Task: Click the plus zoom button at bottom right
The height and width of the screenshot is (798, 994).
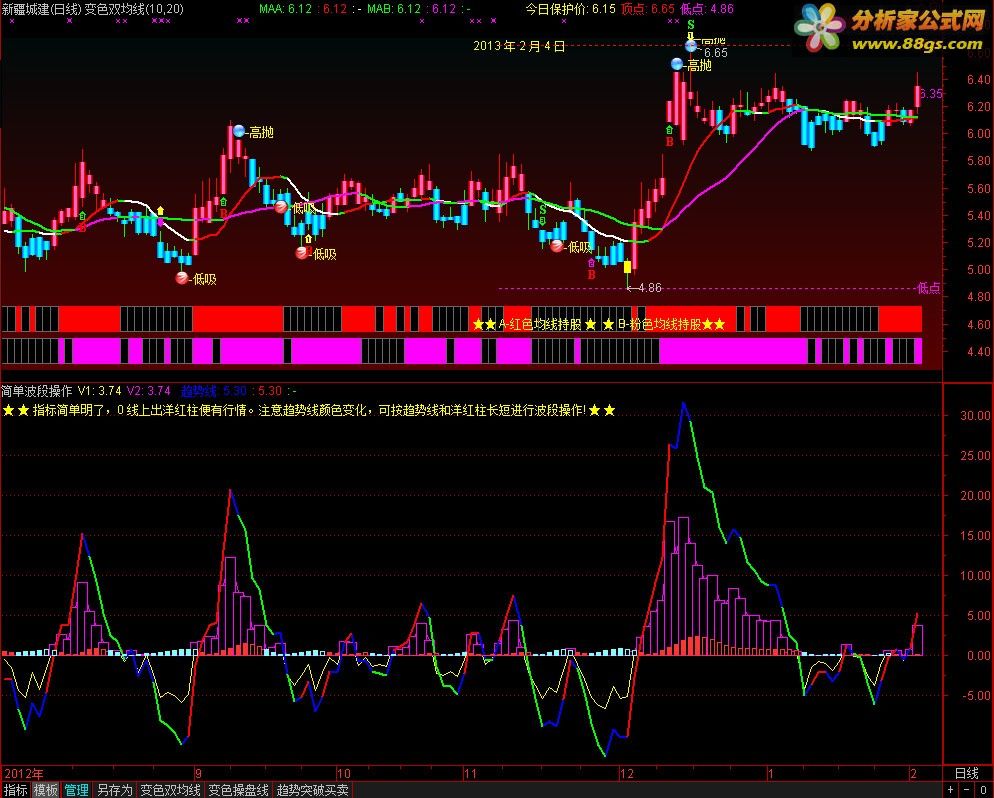Action: point(951,790)
